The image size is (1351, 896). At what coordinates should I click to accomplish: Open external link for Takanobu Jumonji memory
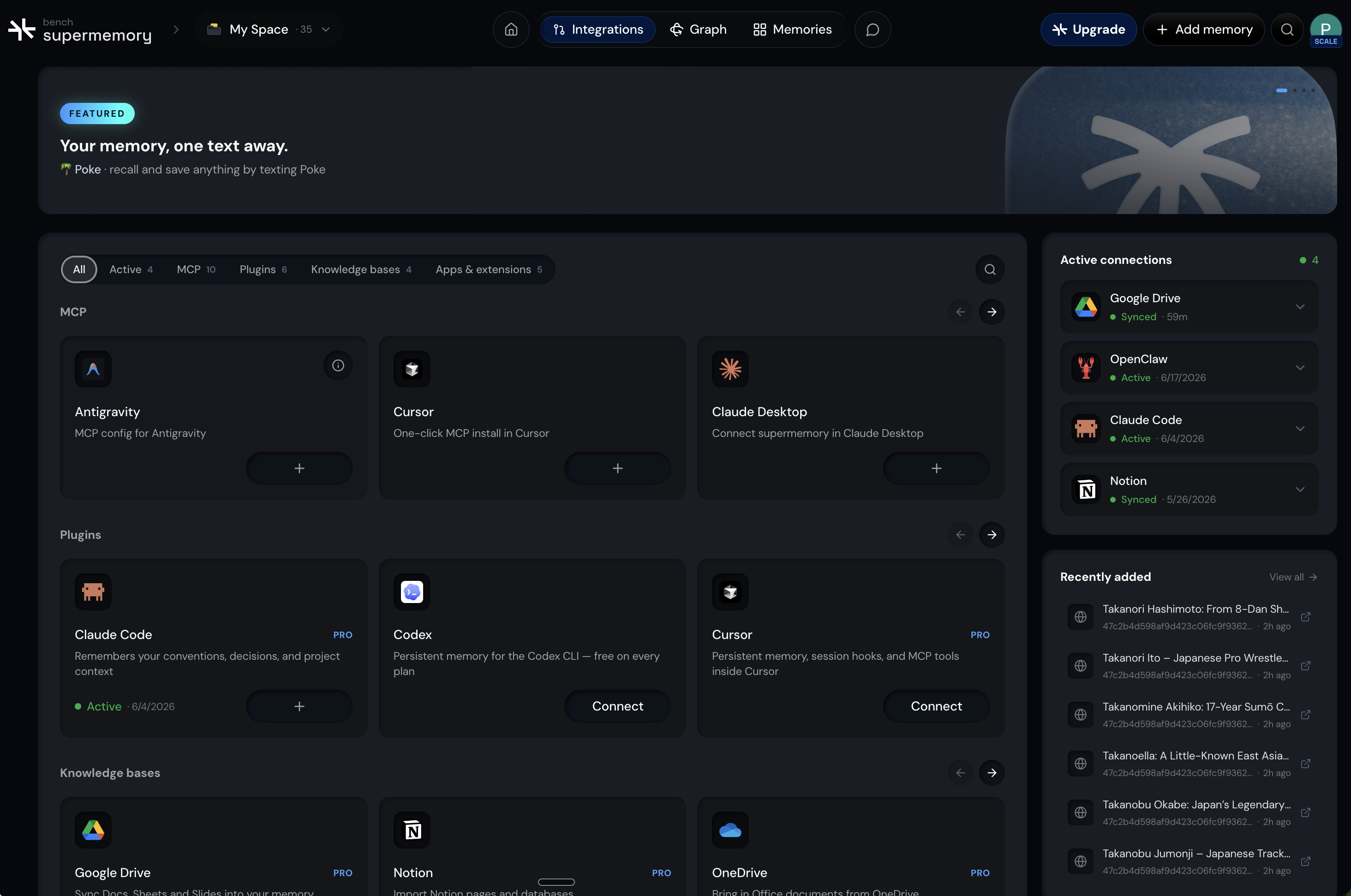point(1305,862)
